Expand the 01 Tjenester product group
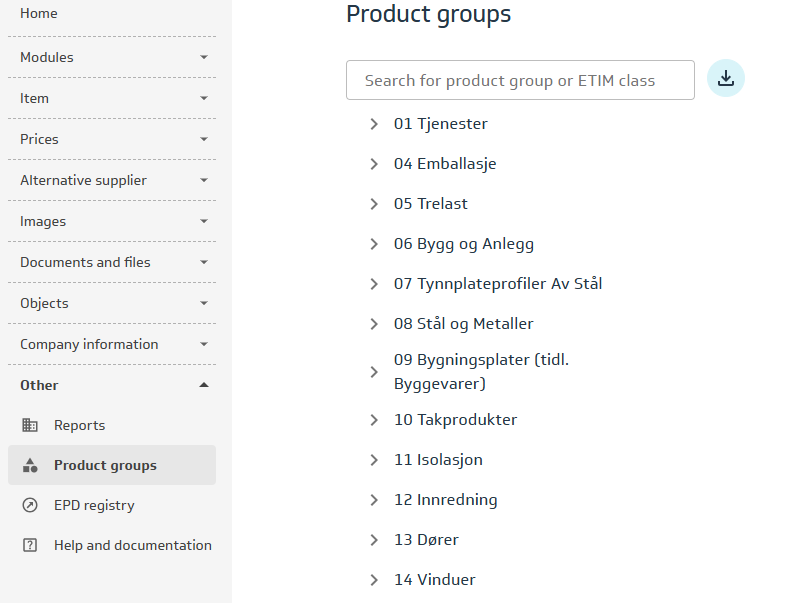This screenshot has height=603, width=787. click(374, 124)
